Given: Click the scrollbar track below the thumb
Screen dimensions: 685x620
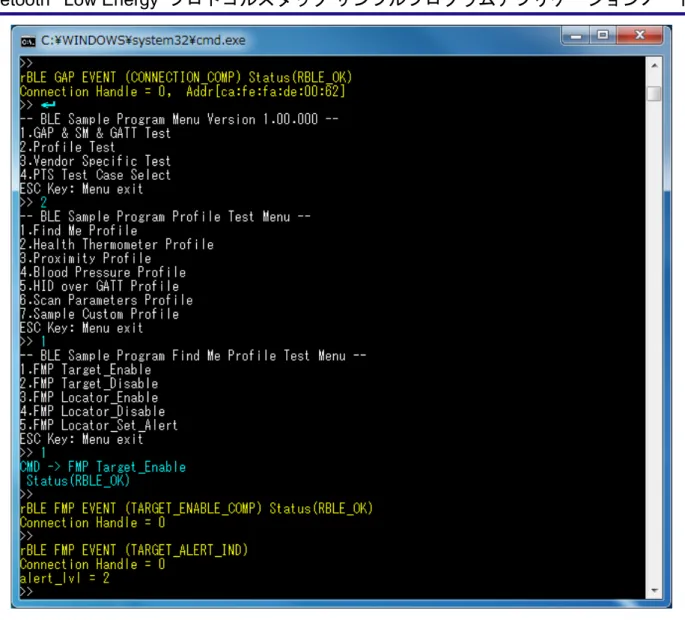Looking at the screenshot, I should point(654,341).
